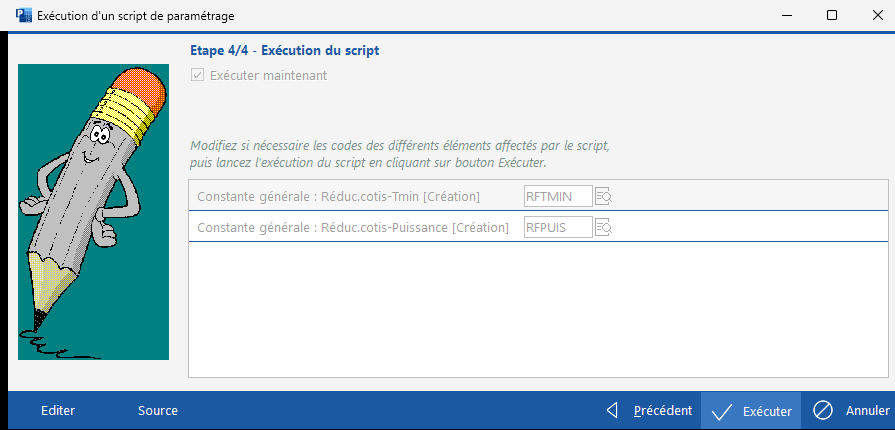Open the search icon next to RFPUIS
This screenshot has height=430, width=895.
pyautogui.click(x=603, y=228)
